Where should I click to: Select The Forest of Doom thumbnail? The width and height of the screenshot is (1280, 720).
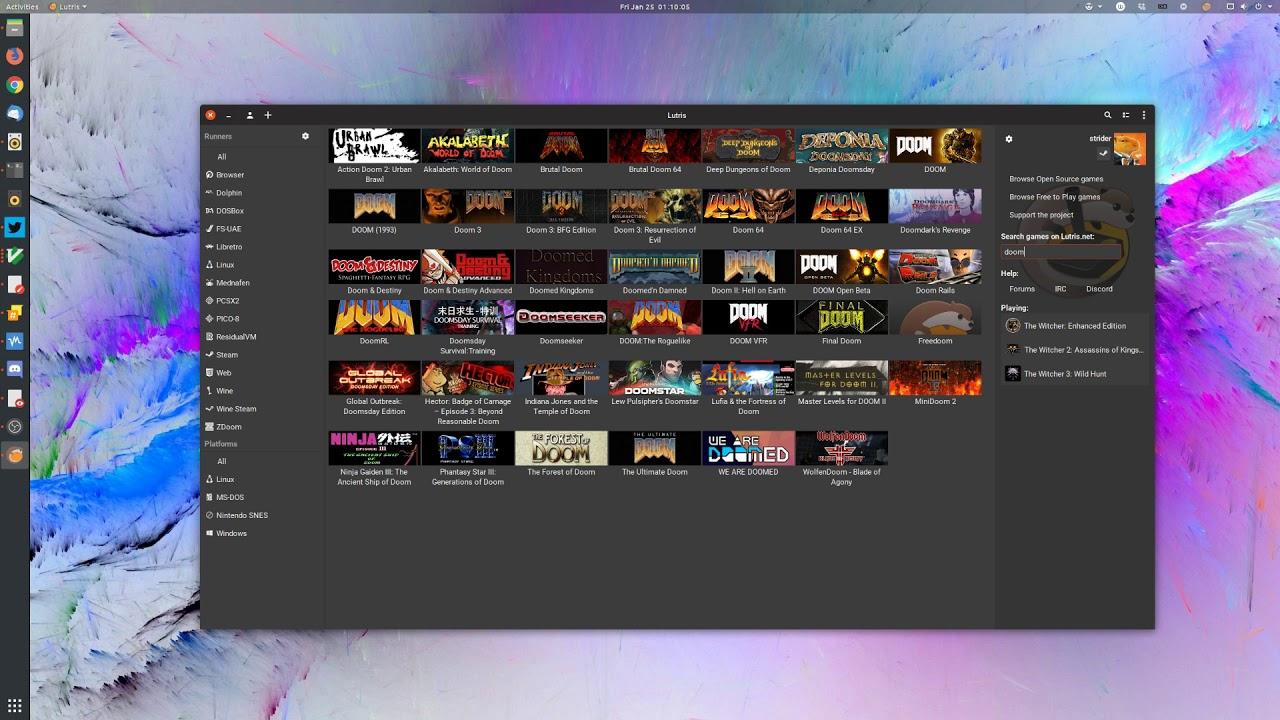(x=561, y=448)
